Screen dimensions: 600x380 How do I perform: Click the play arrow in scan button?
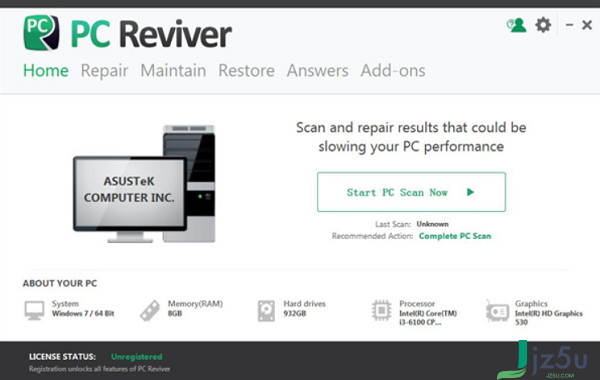tap(471, 192)
